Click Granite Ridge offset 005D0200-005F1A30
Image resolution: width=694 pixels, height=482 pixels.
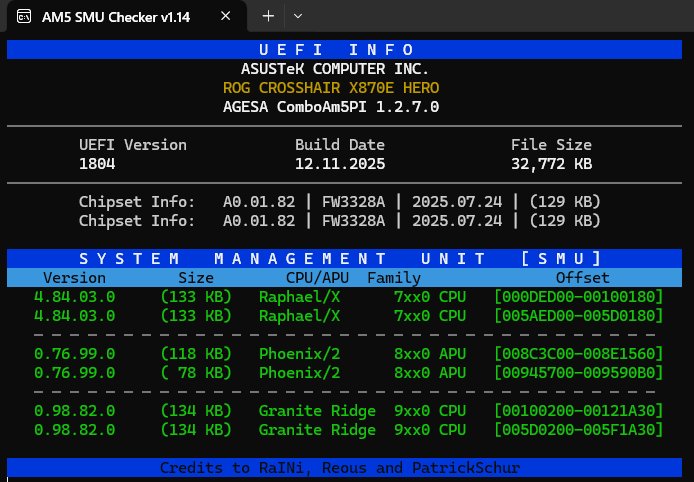(x=579, y=430)
